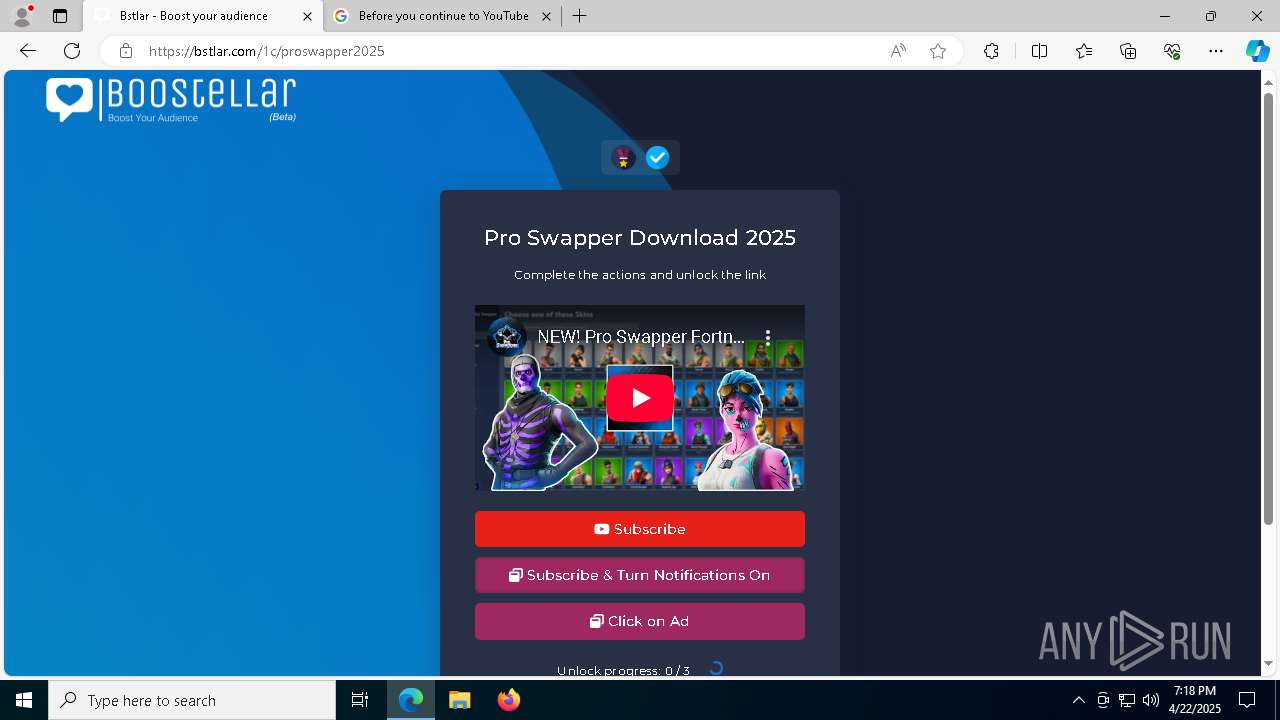
Task: Click the taskbar search box
Action: (x=192, y=700)
